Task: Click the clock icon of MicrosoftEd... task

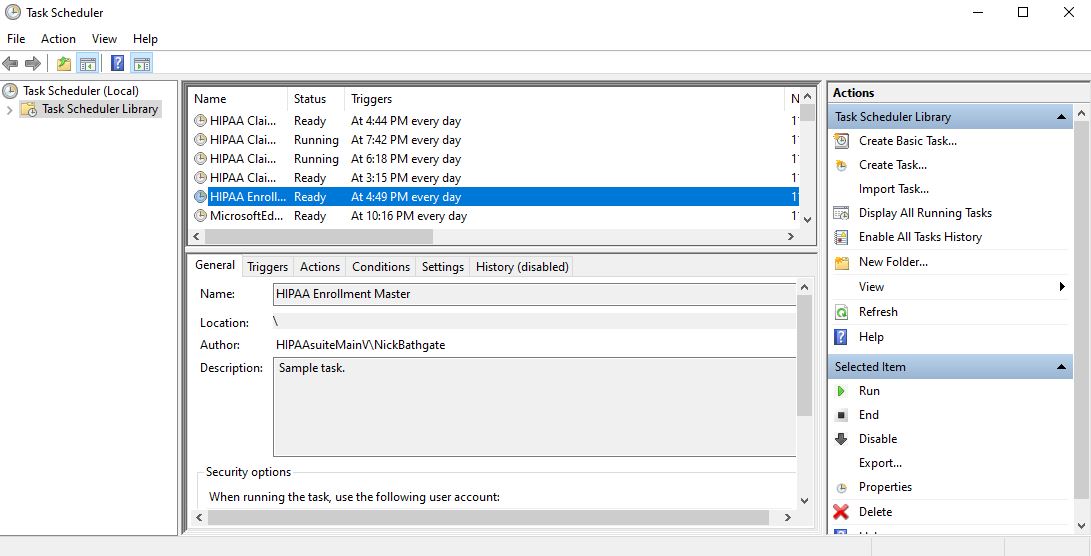Action: tap(200, 216)
